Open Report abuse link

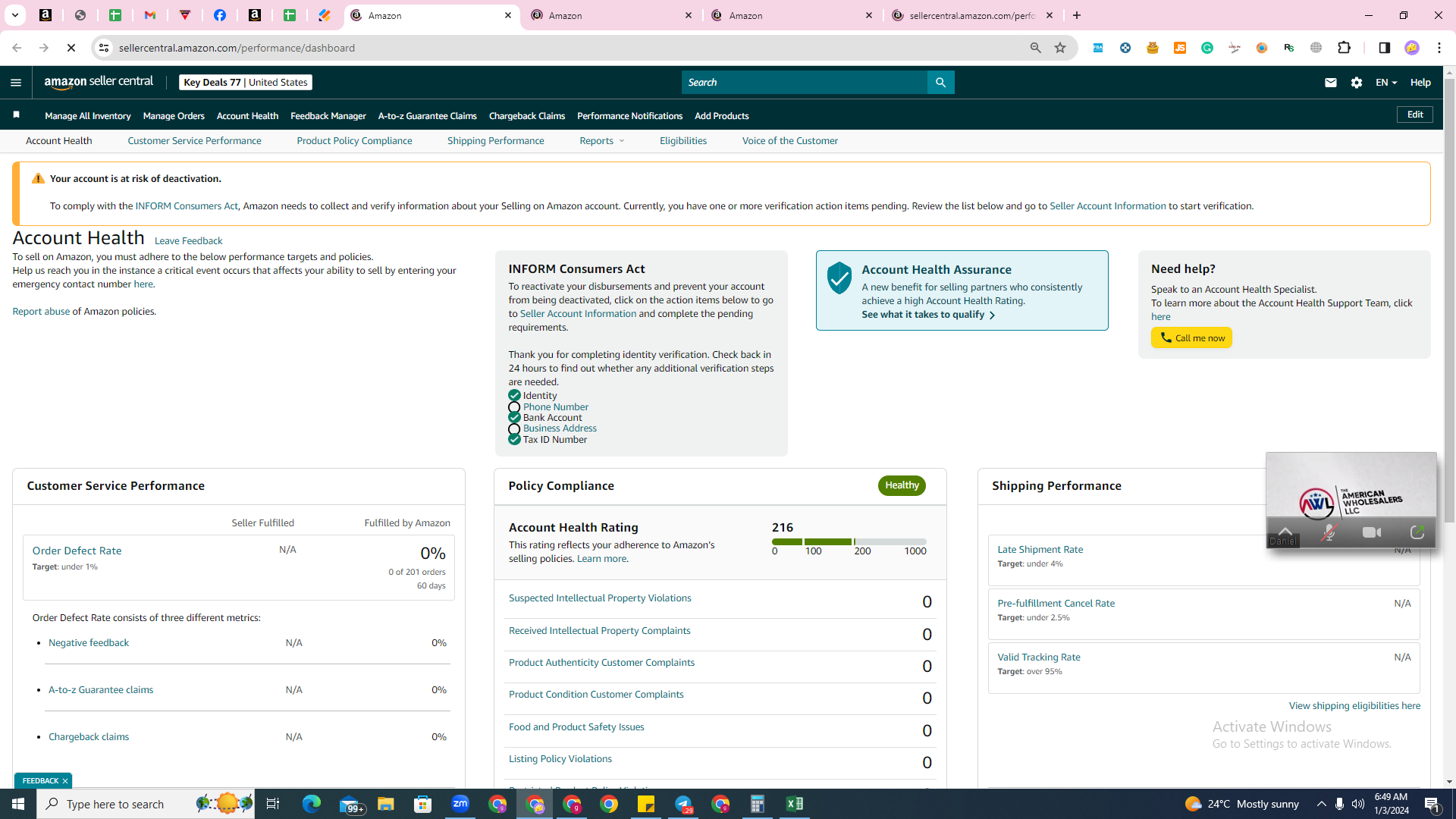pyautogui.click(x=41, y=312)
